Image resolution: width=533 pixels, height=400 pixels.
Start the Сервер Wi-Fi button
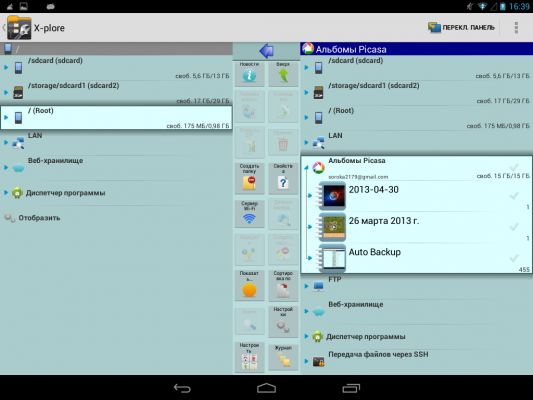coord(249,213)
